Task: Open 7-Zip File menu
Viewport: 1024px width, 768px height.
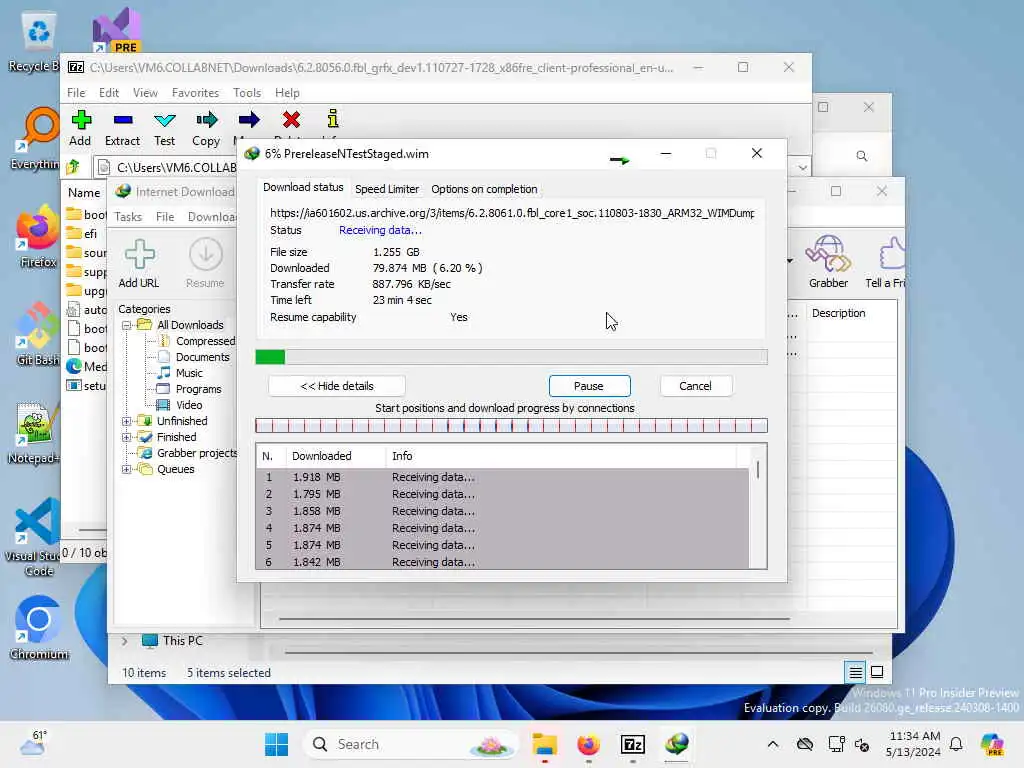Action: 76,93
